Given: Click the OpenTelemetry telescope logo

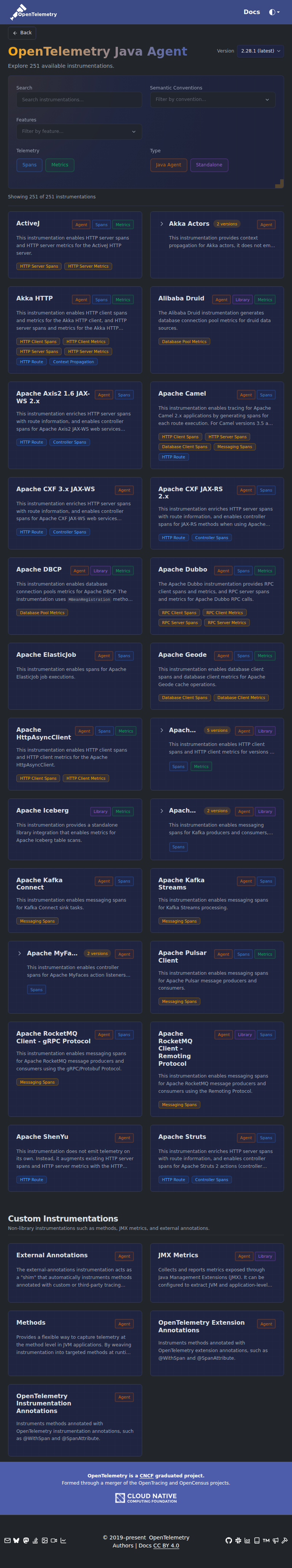Looking at the screenshot, I should point(33,11).
